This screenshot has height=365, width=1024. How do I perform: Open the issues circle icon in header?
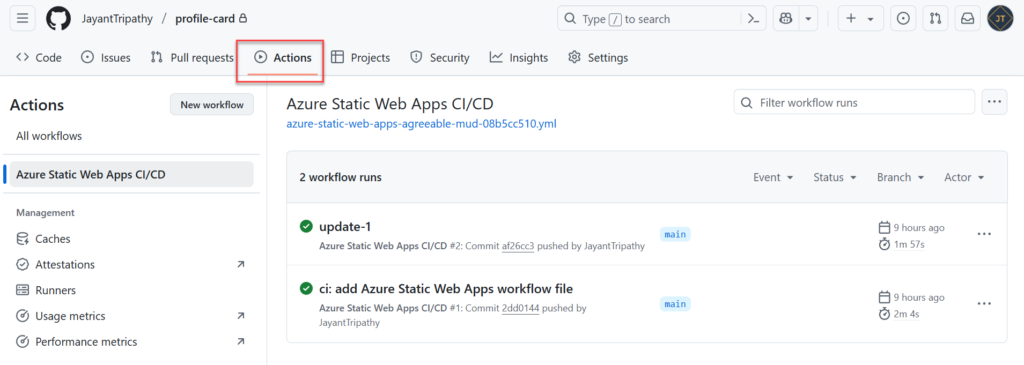(903, 19)
